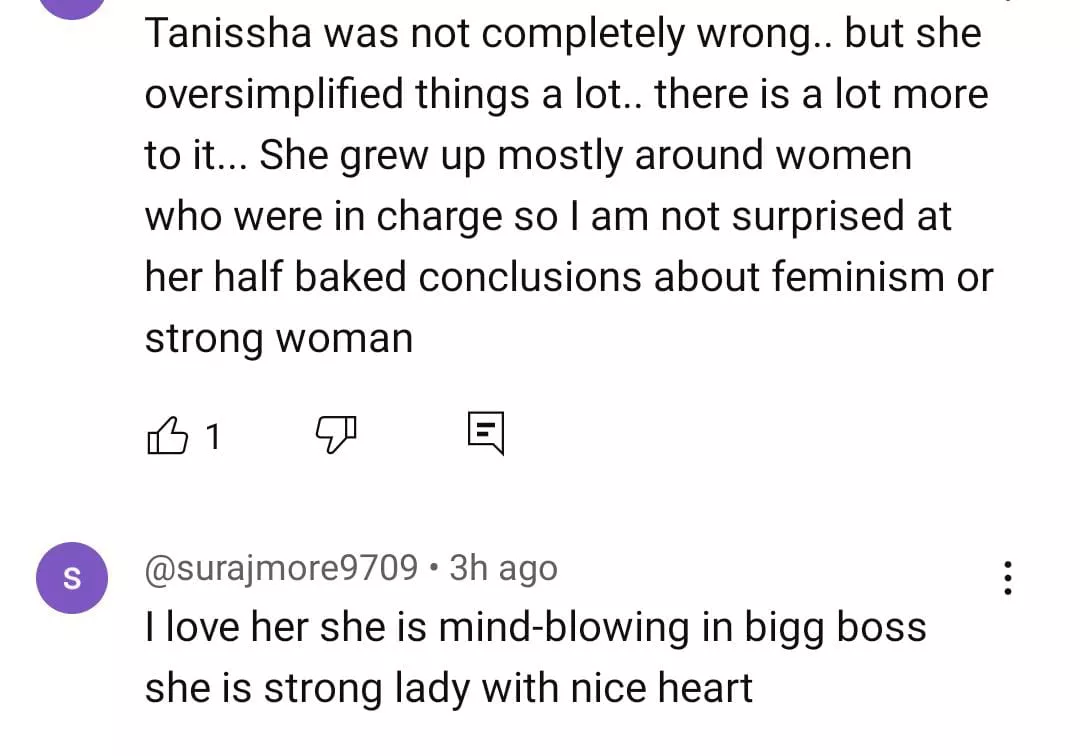This screenshot has height=756, width=1080.
Task: Click 'She grew up mostly around women' line
Action: (x=528, y=156)
